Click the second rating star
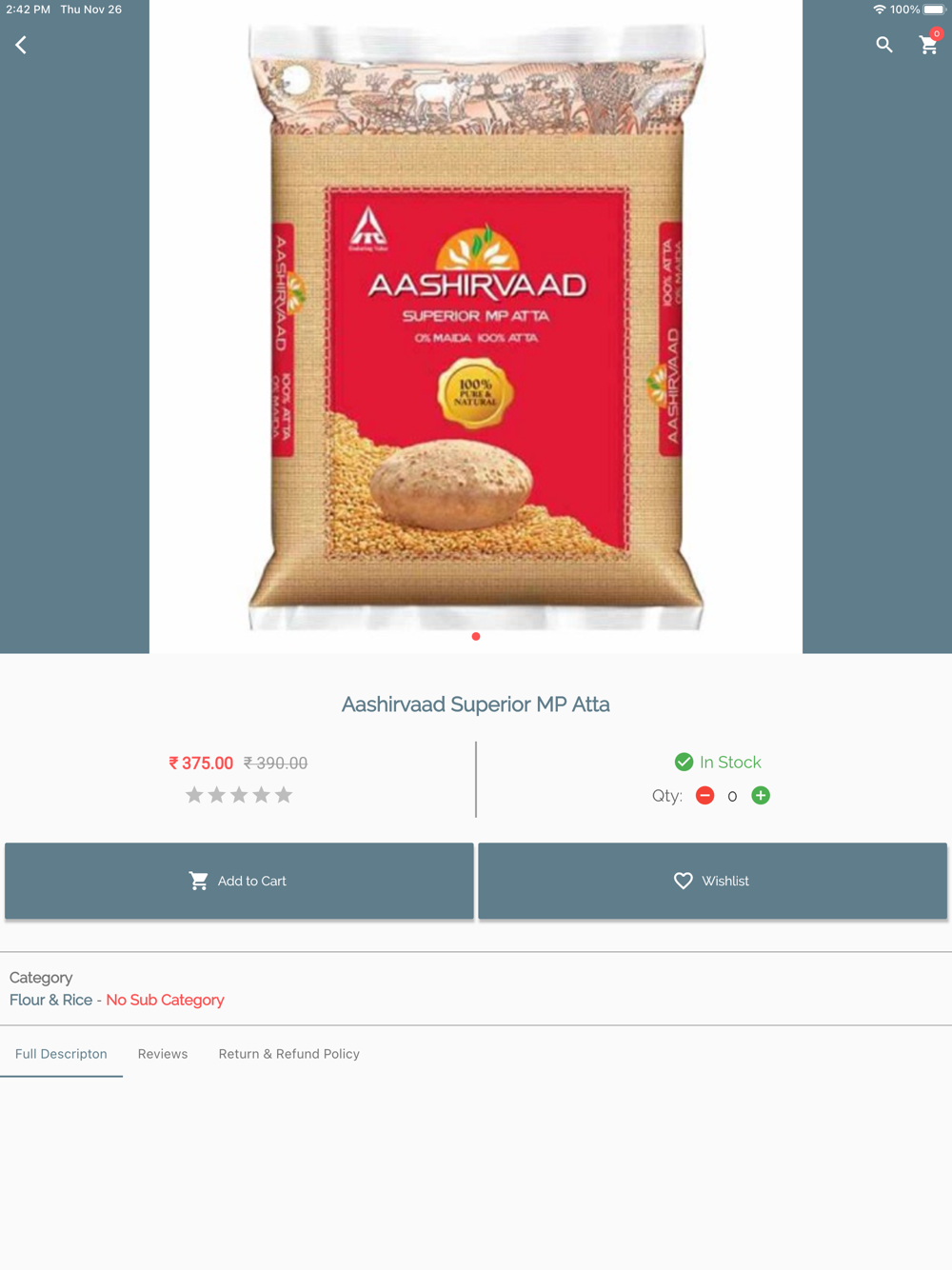This screenshot has width=952, height=1270. tap(217, 795)
